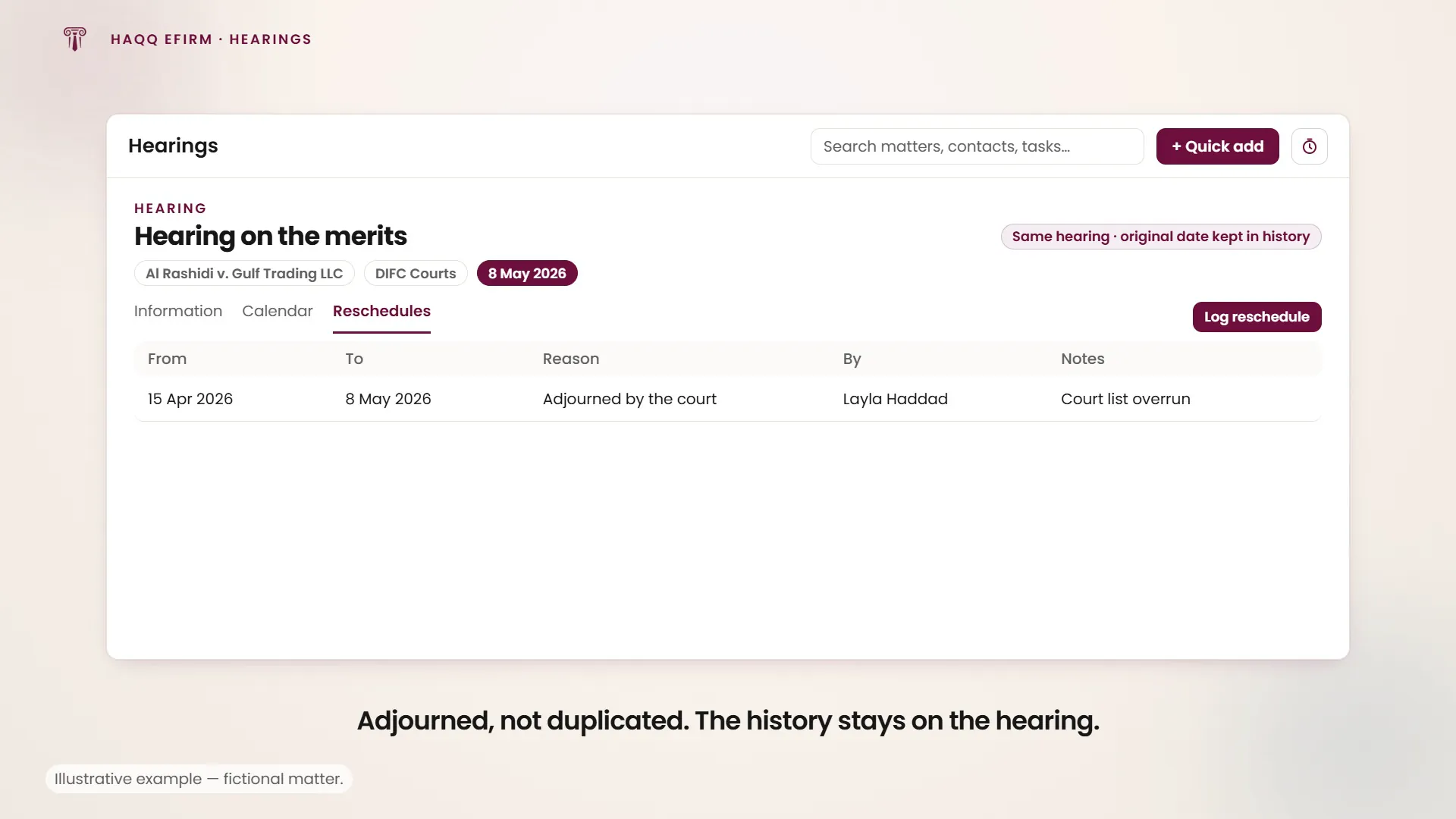1456x819 pixels.
Task: Click the By column header
Action: point(852,359)
